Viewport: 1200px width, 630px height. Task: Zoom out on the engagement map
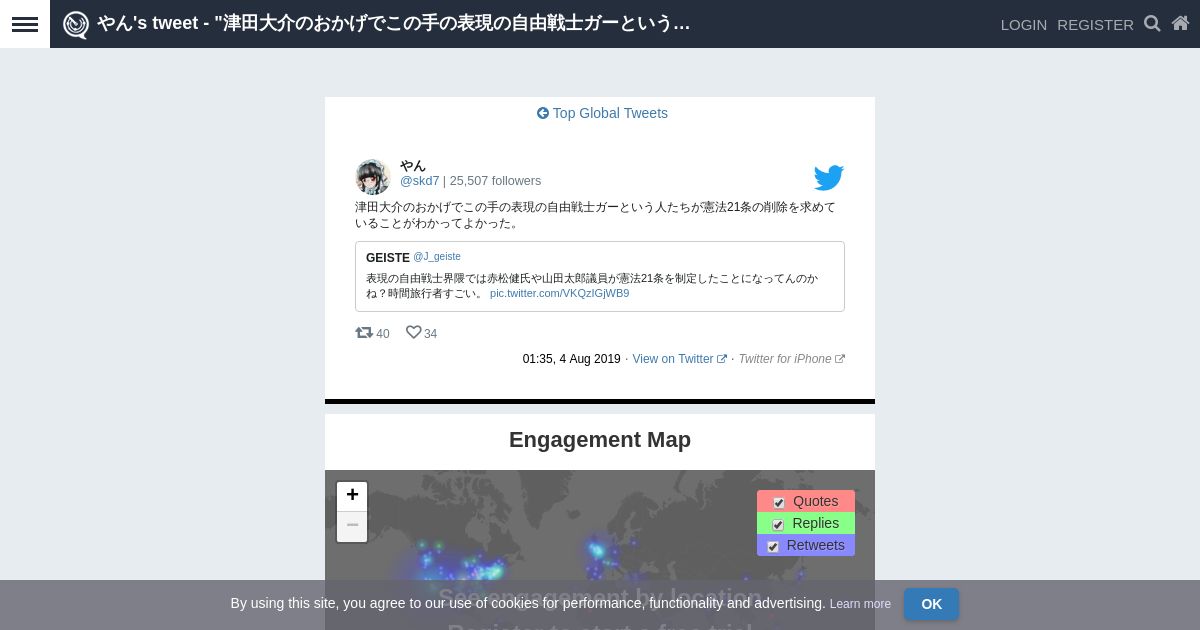352,527
